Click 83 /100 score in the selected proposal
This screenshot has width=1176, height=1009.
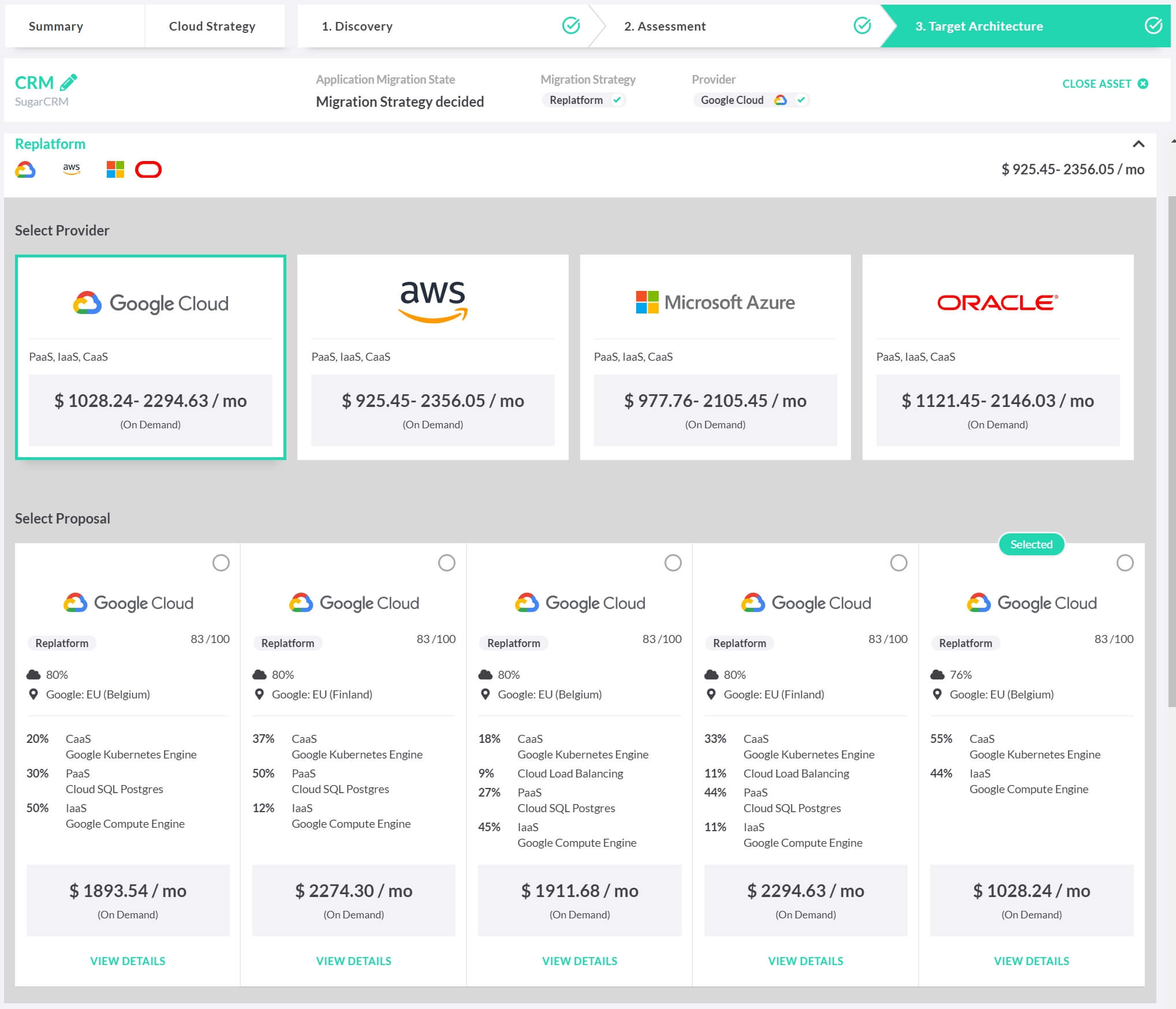(x=1114, y=639)
